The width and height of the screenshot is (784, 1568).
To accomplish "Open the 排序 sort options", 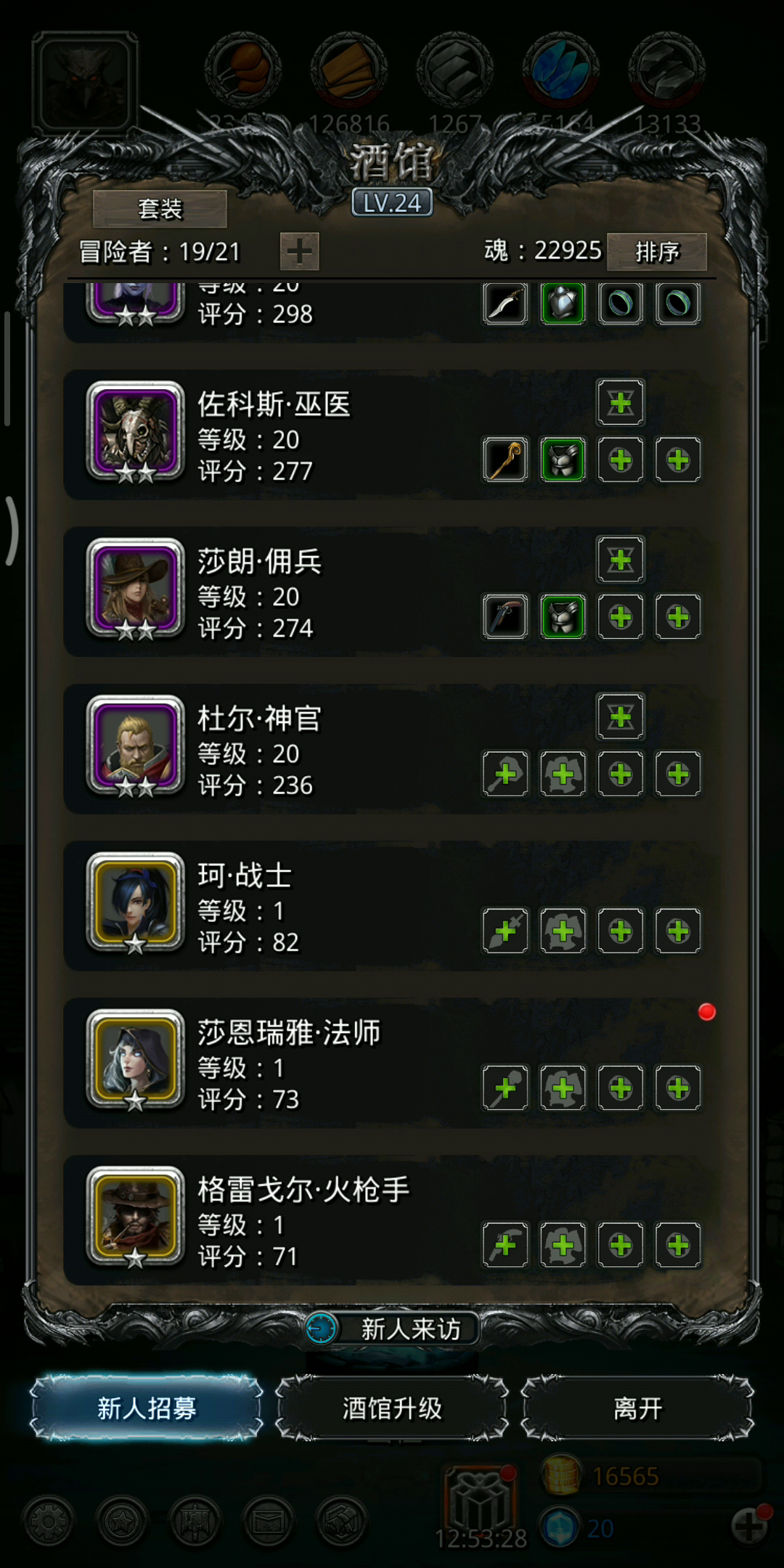I will click(657, 252).
